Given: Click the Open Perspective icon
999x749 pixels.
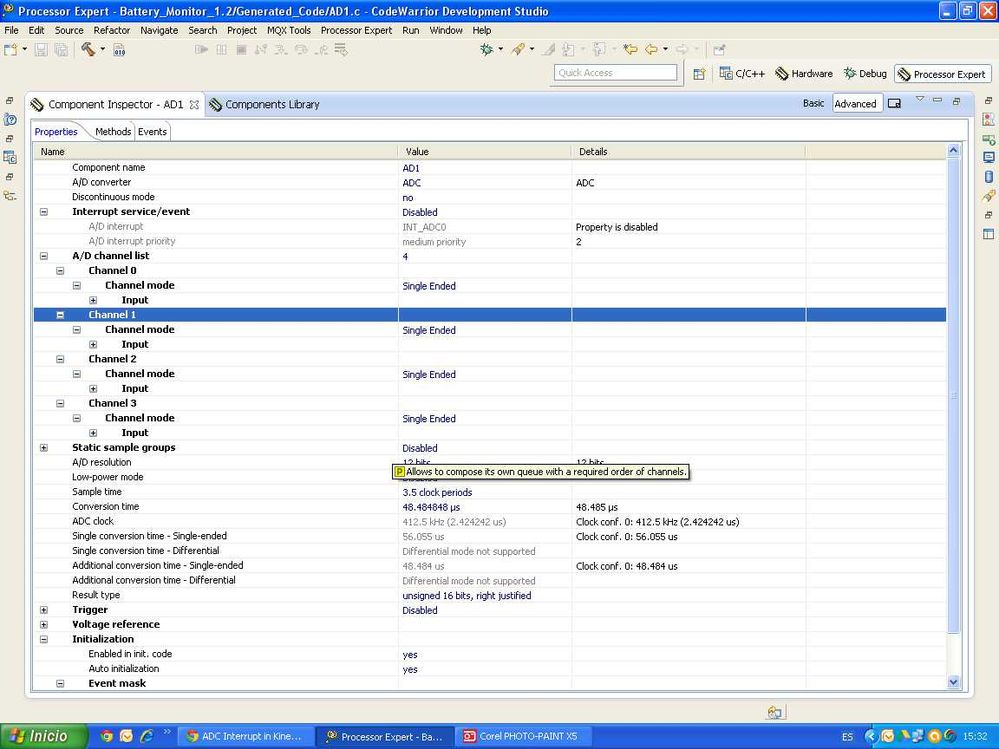Looking at the screenshot, I should [x=700, y=74].
